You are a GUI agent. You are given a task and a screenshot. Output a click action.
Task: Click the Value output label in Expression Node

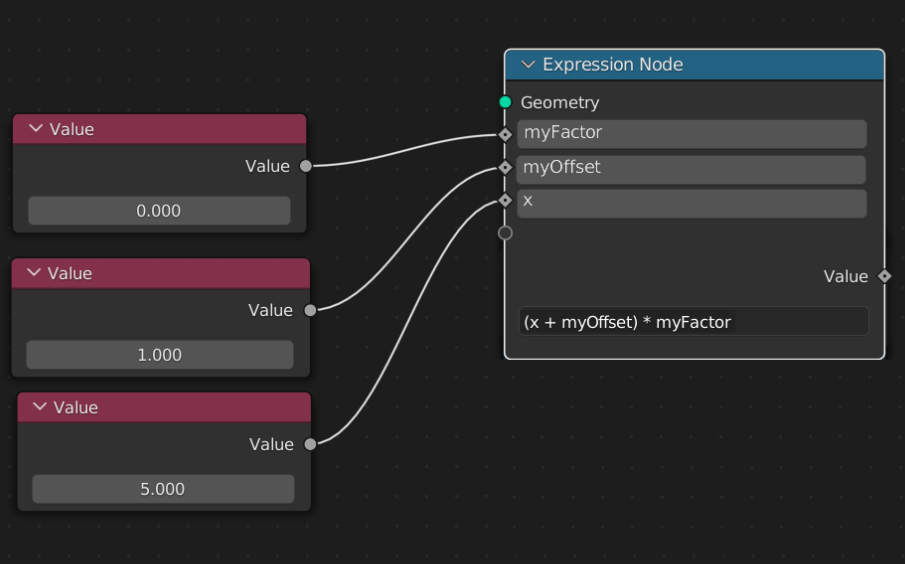tap(846, 277)
